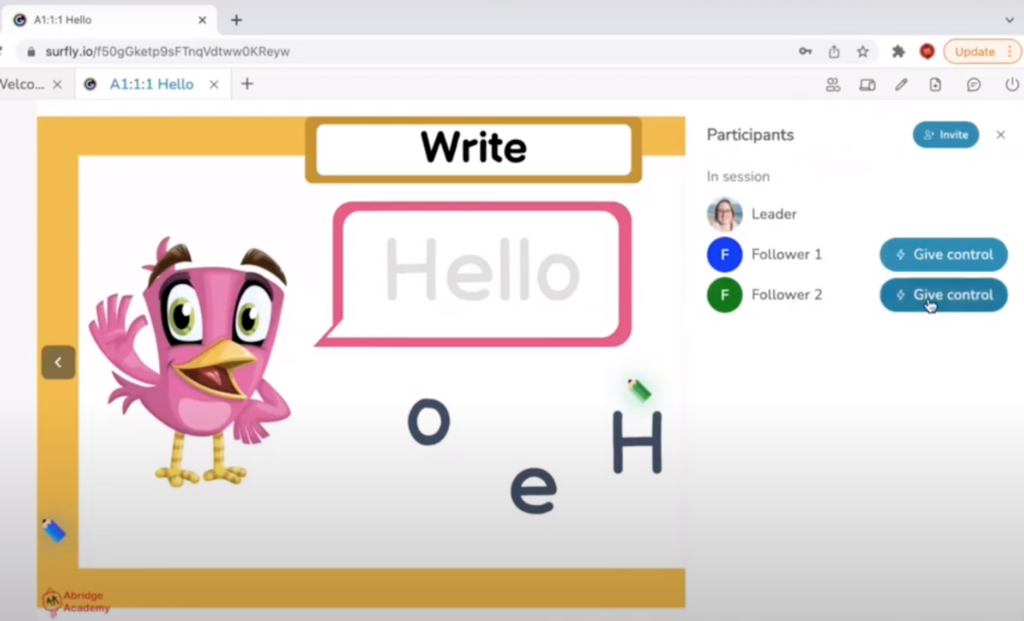Give control to Follower 1
Viewport: 1024px width, 621px height.
pyautogui.click(x=944, y=255)
